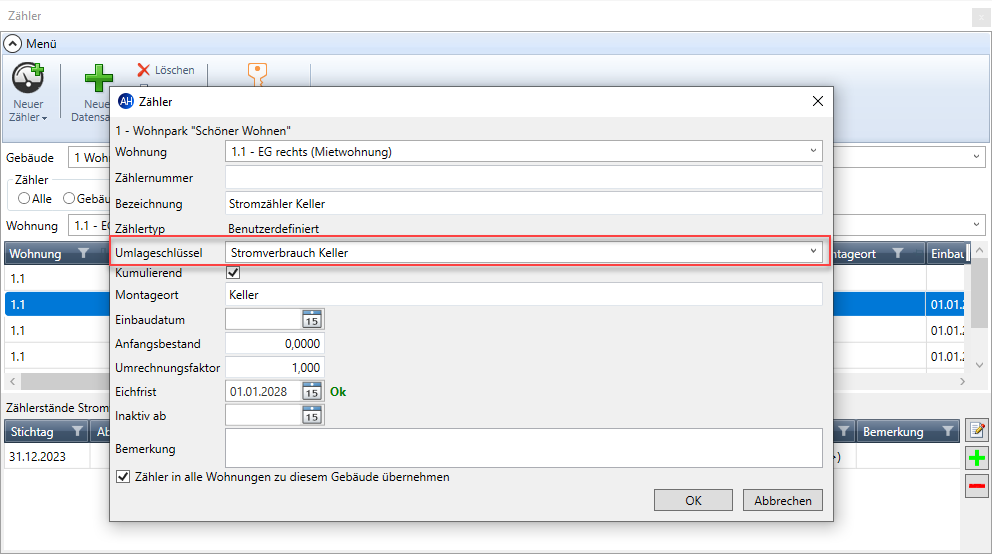Screen dimensions: 992x554
Task: Click the edit reading pencil icon
Action: [x=976, y=430]
